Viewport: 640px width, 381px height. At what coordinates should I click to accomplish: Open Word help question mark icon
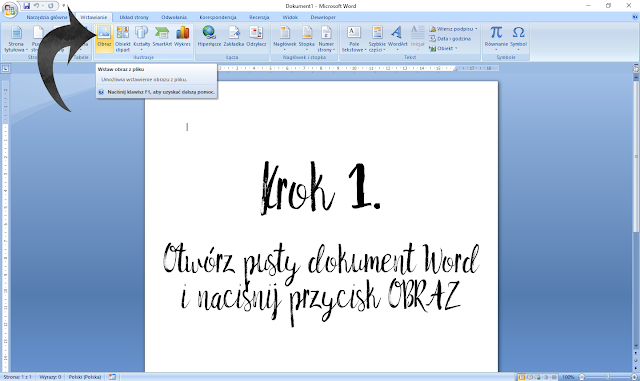click(x=635, y=17)
